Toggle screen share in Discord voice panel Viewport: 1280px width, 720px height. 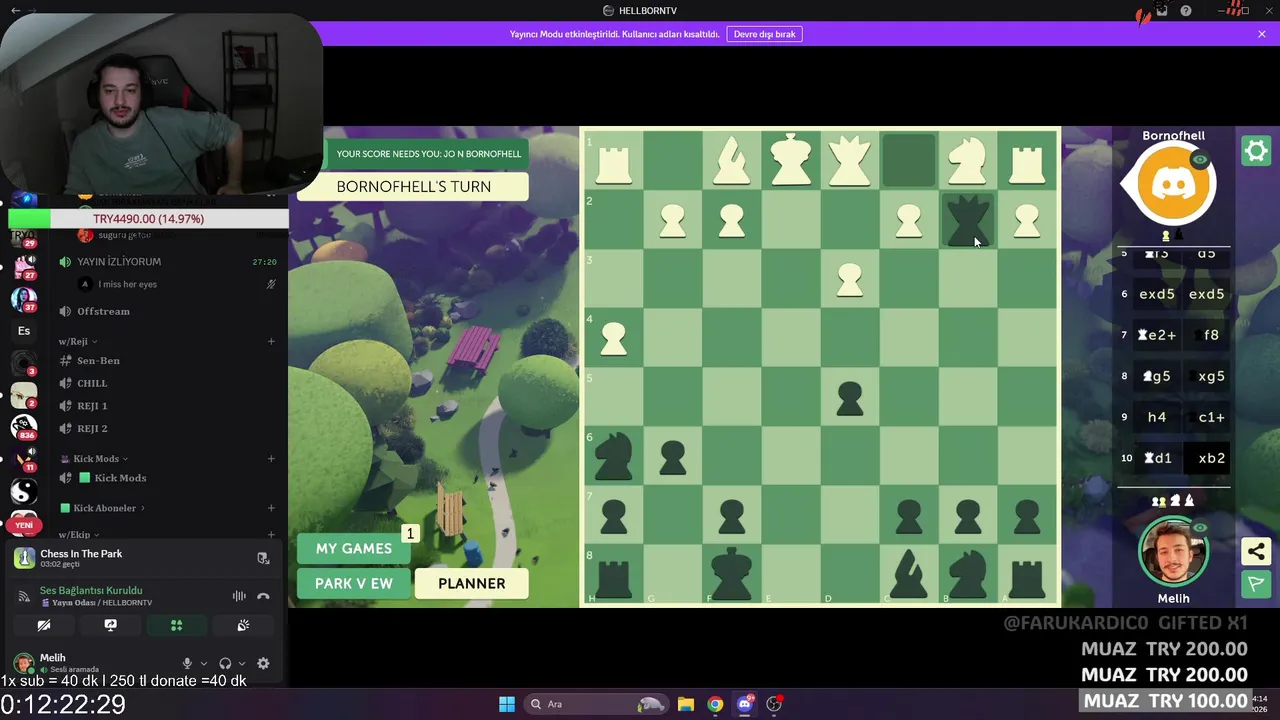tap(110, 625)
